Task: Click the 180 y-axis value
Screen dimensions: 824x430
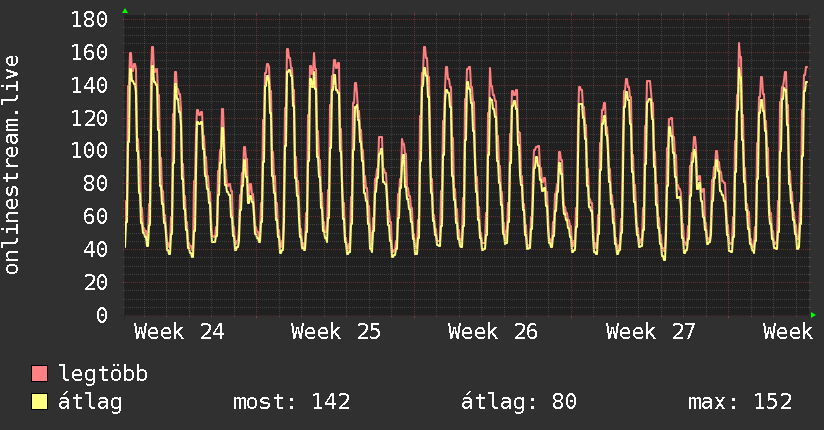Action: (x=89, y=19)
